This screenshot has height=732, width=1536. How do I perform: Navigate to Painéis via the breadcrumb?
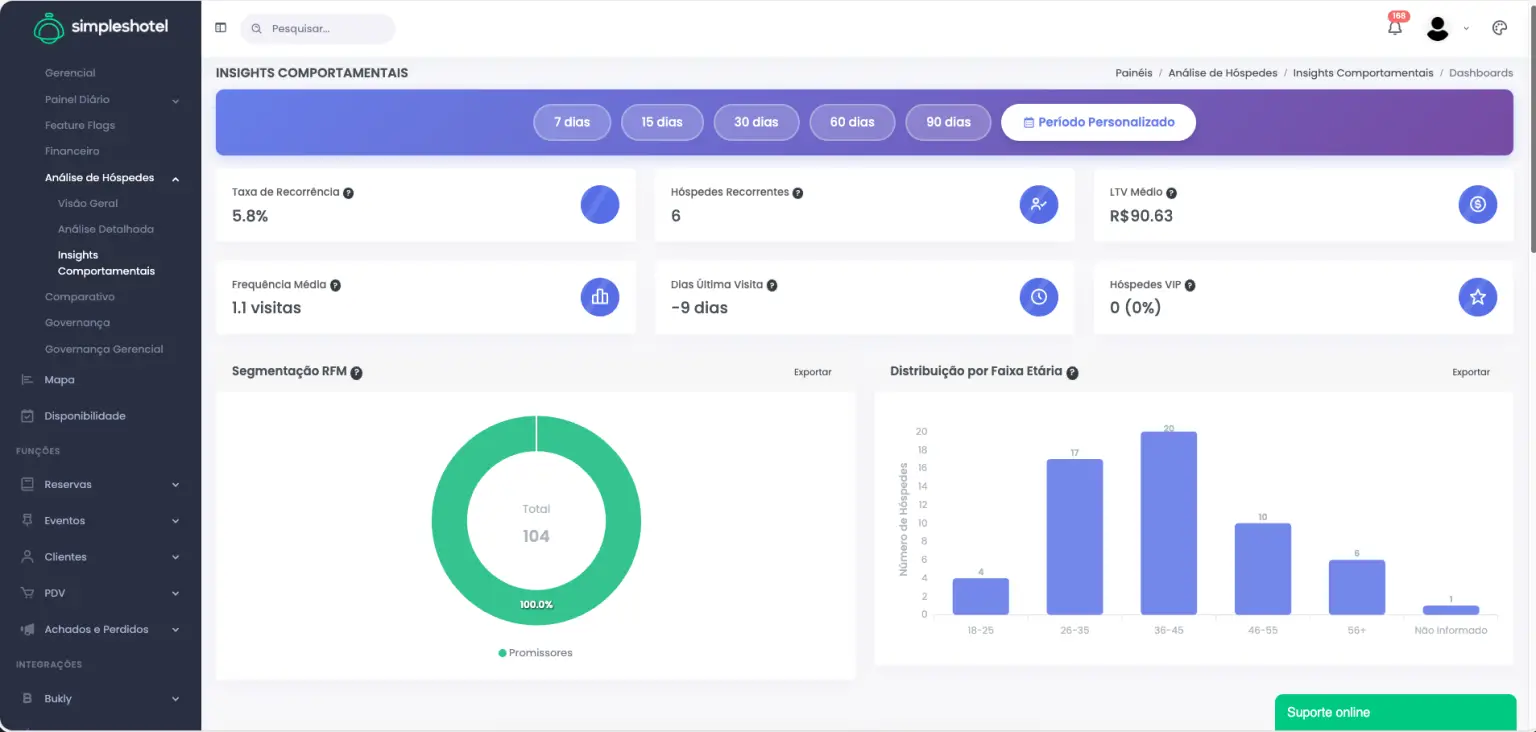point(1135,72)
